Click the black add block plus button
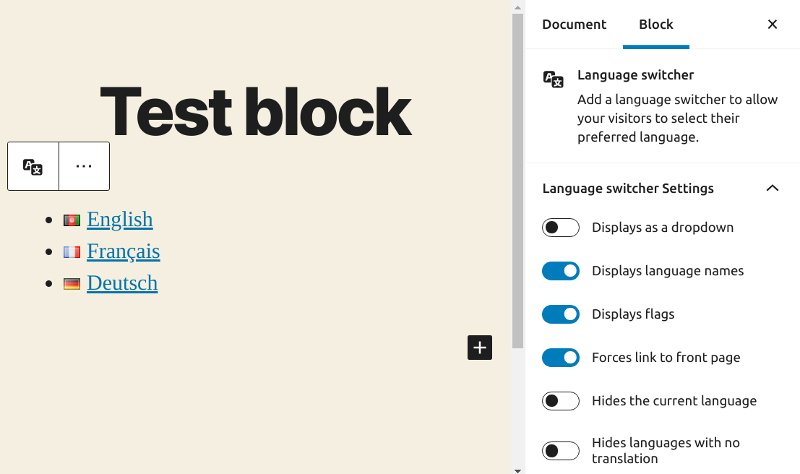 tap(480, 347)
